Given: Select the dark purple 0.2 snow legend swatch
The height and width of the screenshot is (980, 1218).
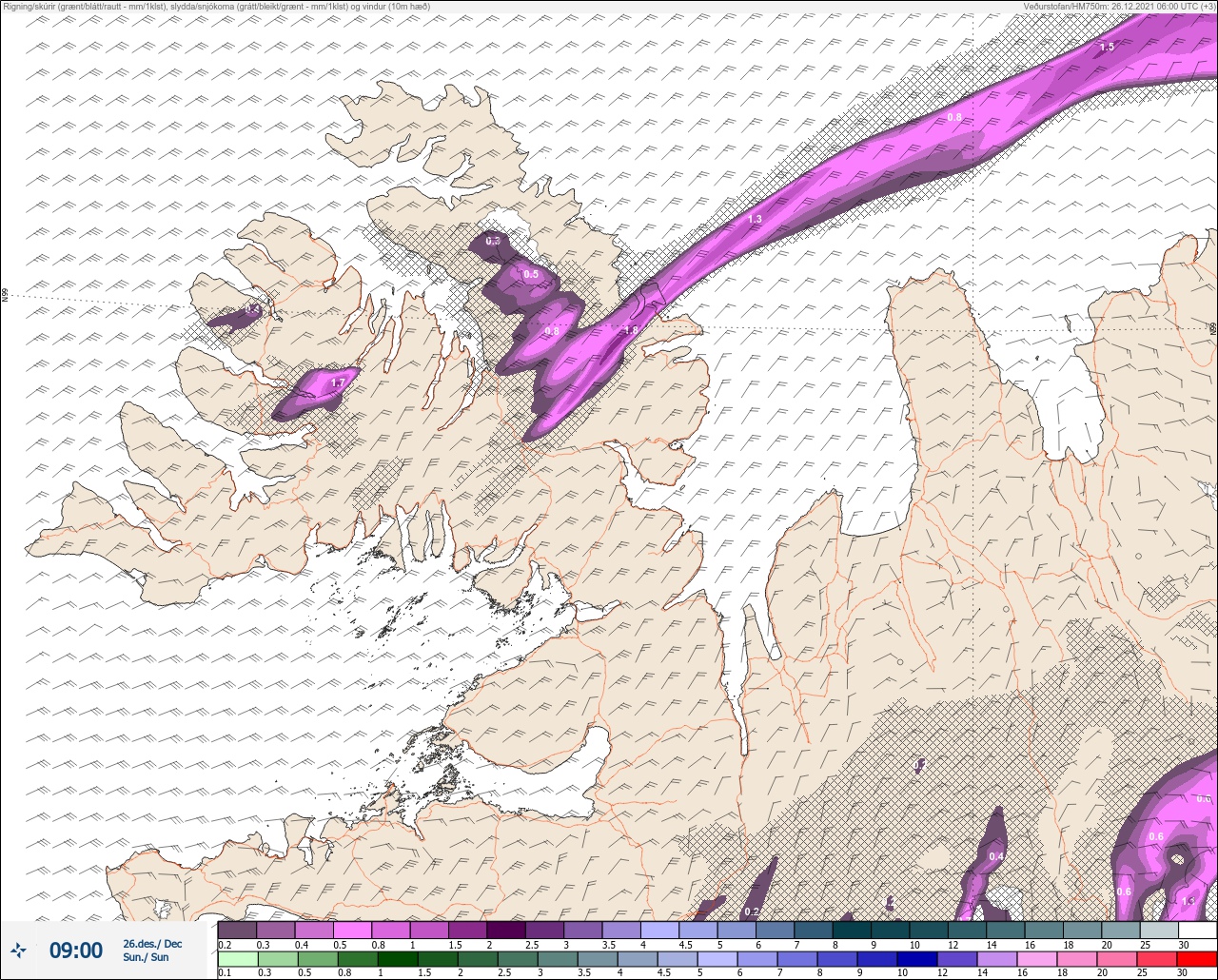Looking at the screenshot, I should [x=237, y=930].
